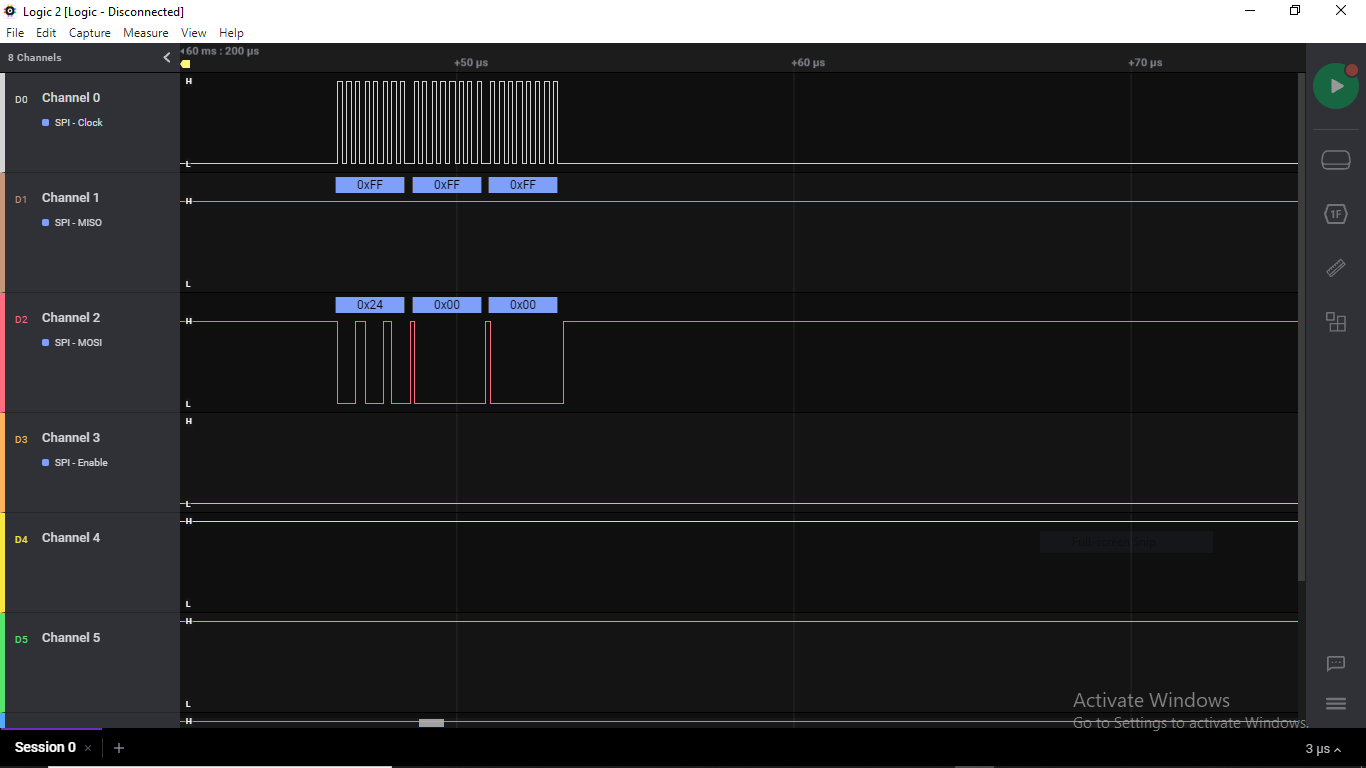Viewport: 1366px width, 768px height.
Task: Click the SPI - Enable analyzer tag
Action: coord(75,463)
